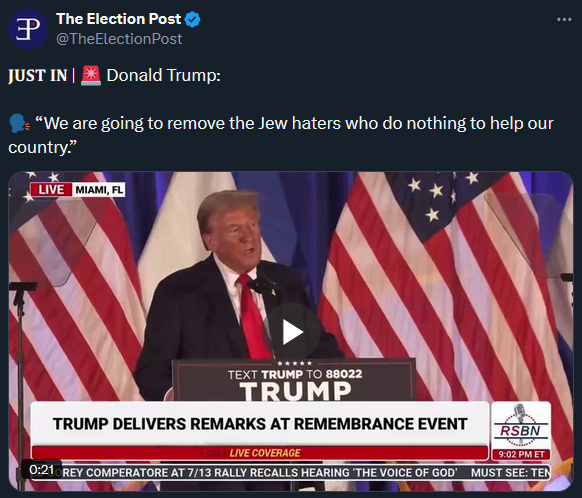Click the MIAMI, FL location label

(99, 190)
